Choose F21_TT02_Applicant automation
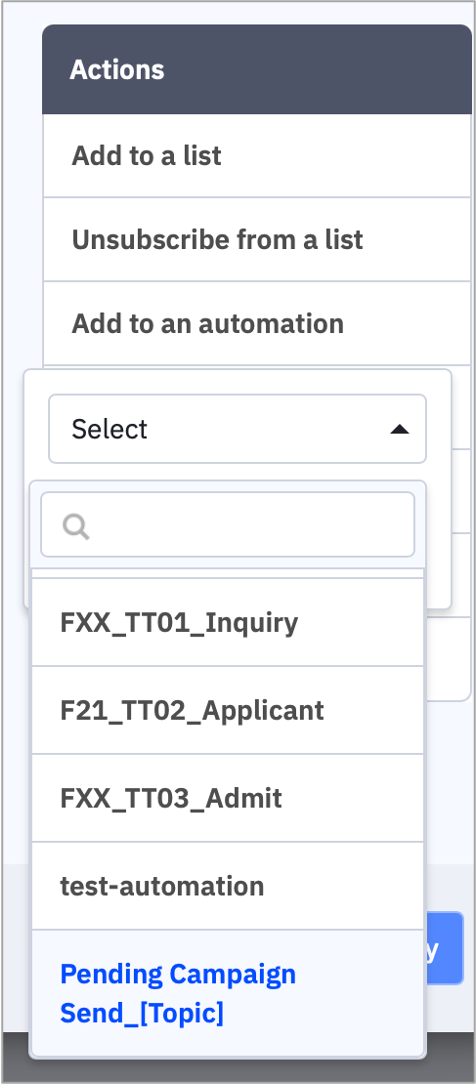Image resolution: width=476 pixels, height=1084 pixels. [x=227, y=710]
